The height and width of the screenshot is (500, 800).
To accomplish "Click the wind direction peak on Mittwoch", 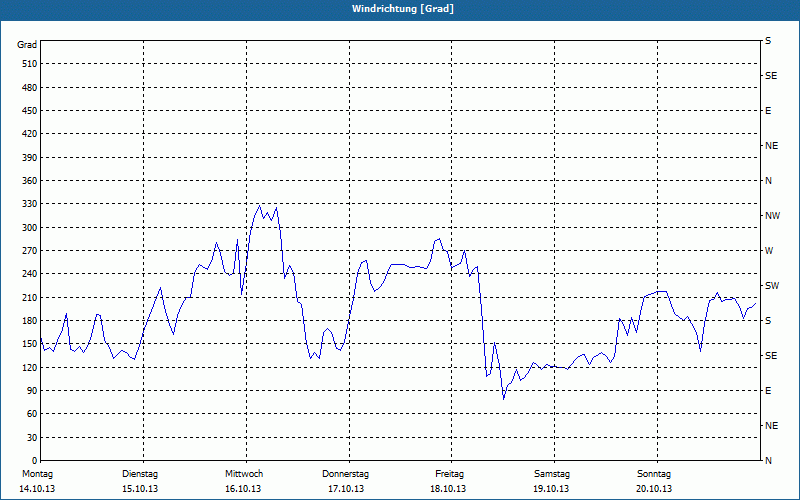I will [260, 206].
